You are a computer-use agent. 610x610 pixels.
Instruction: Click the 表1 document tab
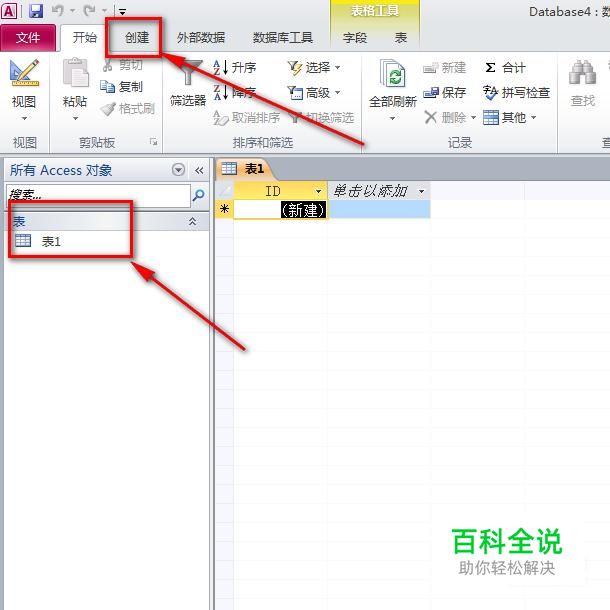click(244, 168)
